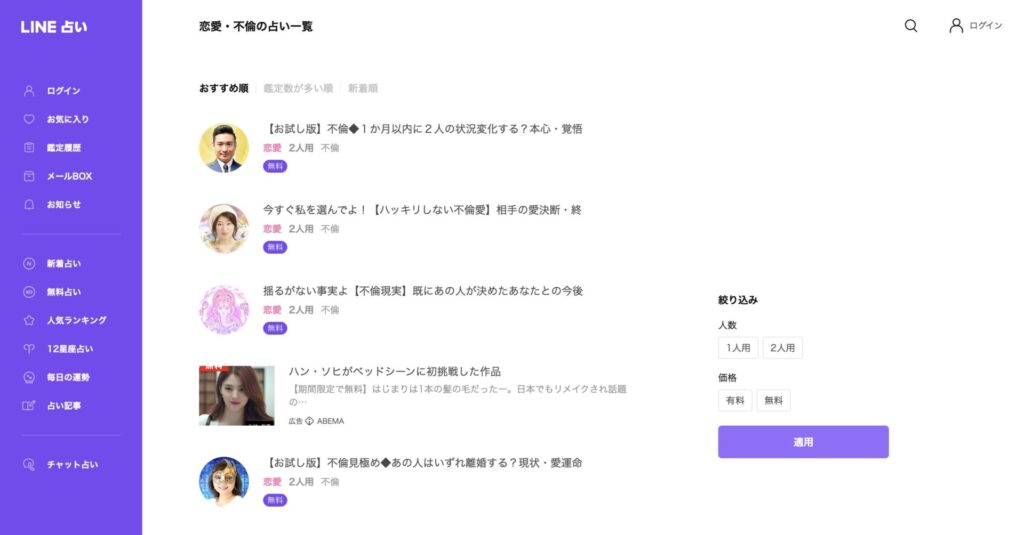Viewport: 1024px width, 535px height.
Task: Open チャット占い in the sidebar
Action: tap(72, 464)
